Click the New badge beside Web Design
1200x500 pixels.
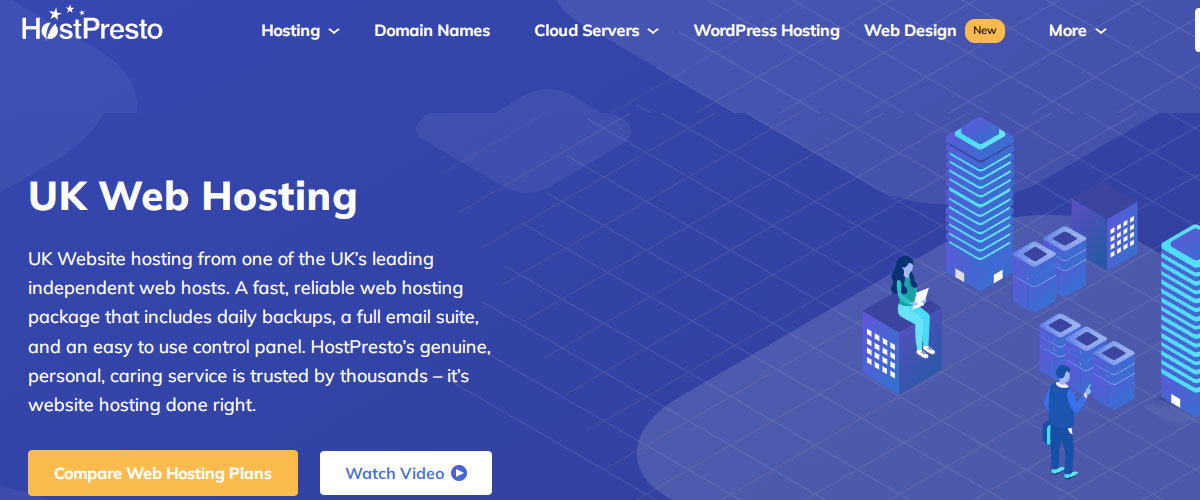(x=985, y=30)
